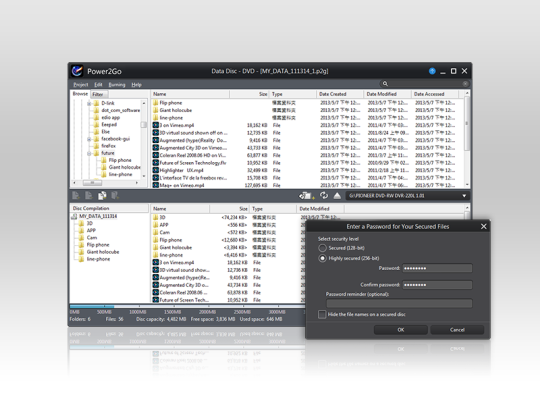Select 'L'interface TV de la freebox' row

point(307,178)
